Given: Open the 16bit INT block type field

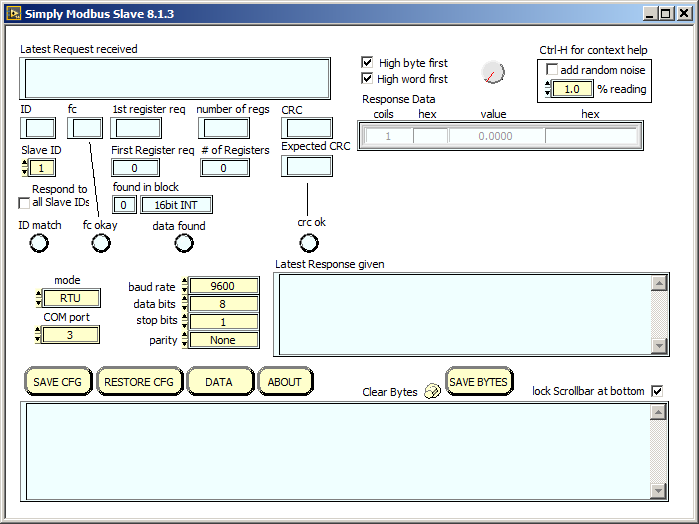Looking at the screenshot, I should point(177,205).
